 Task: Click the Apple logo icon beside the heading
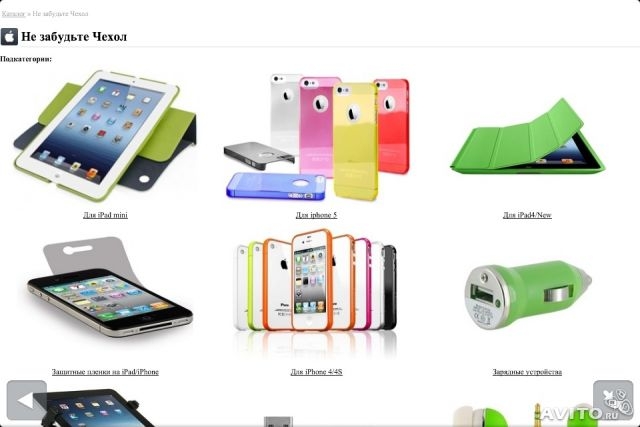(x=9, y=37)
